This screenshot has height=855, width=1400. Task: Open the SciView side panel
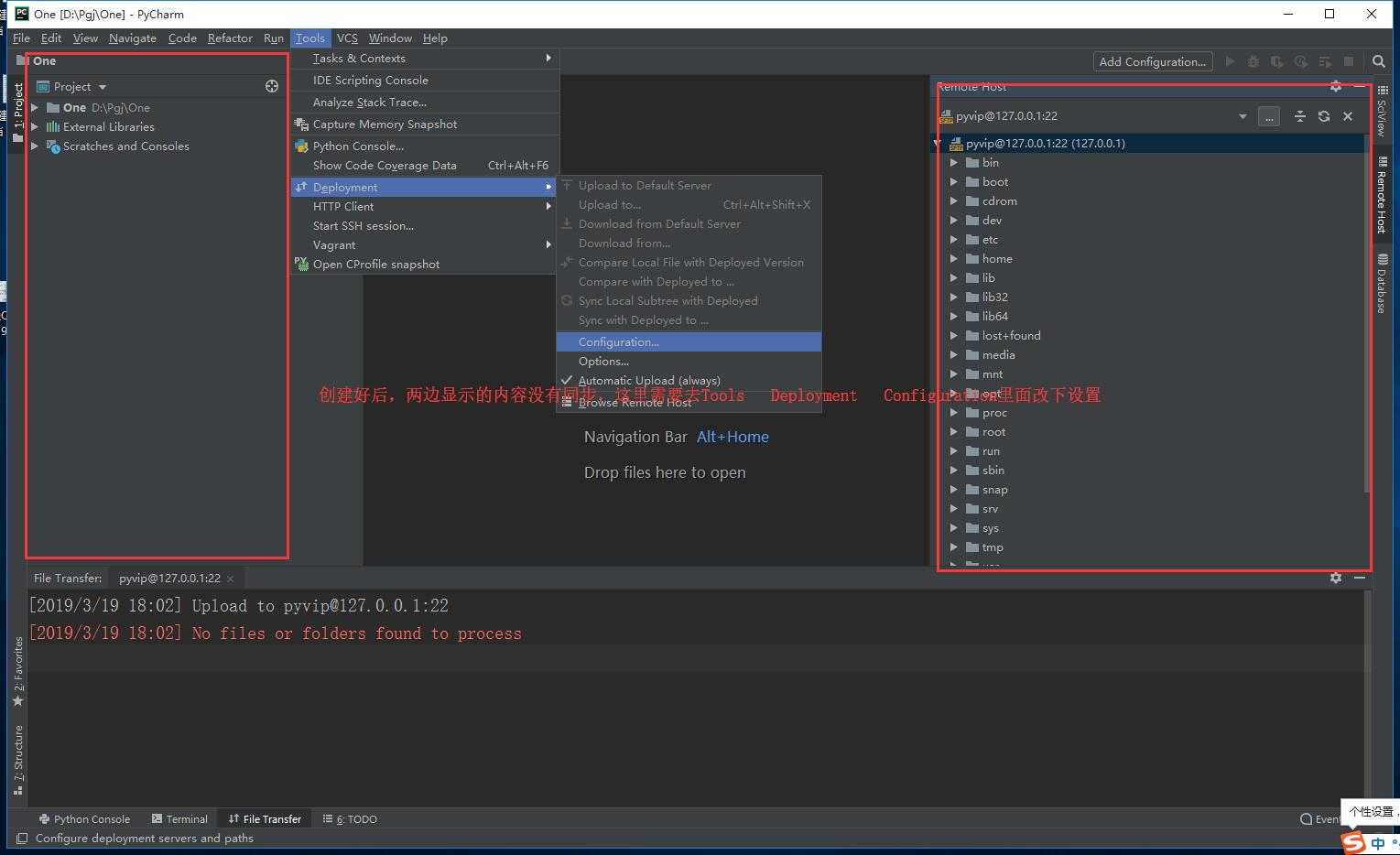tap(1382, 113)
